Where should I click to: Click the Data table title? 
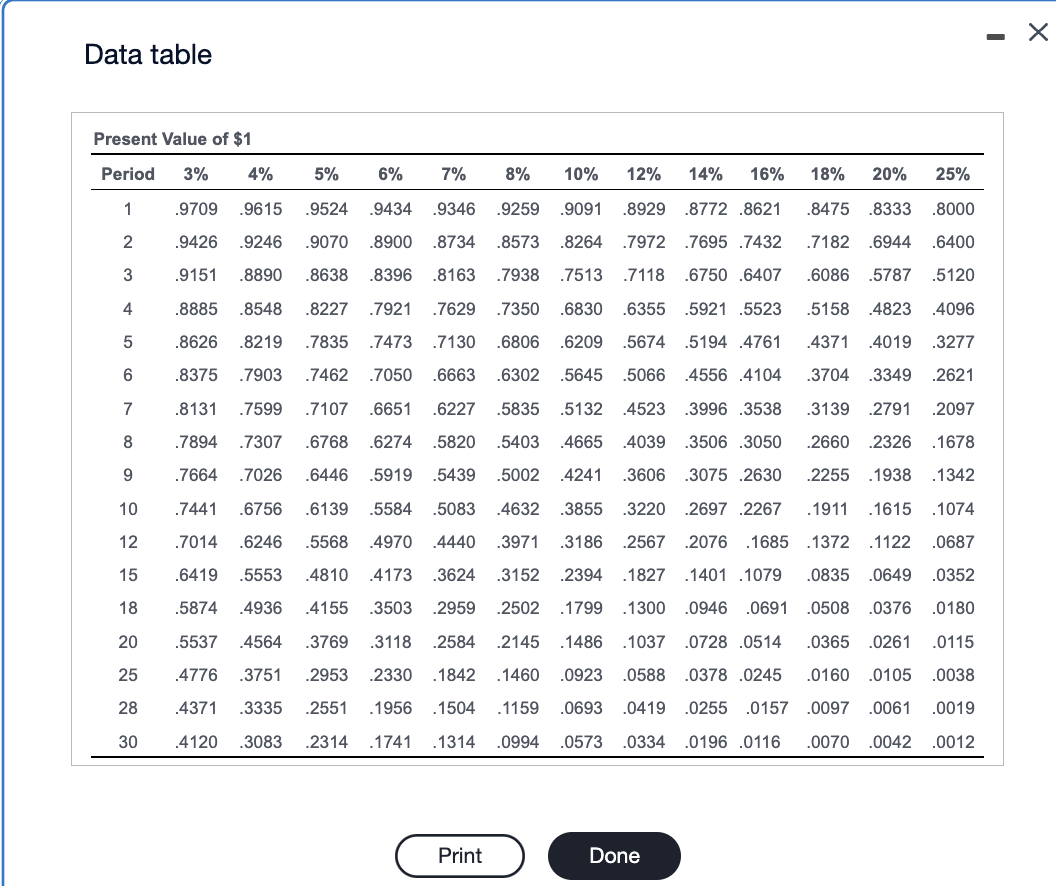(x=146, y=55)
